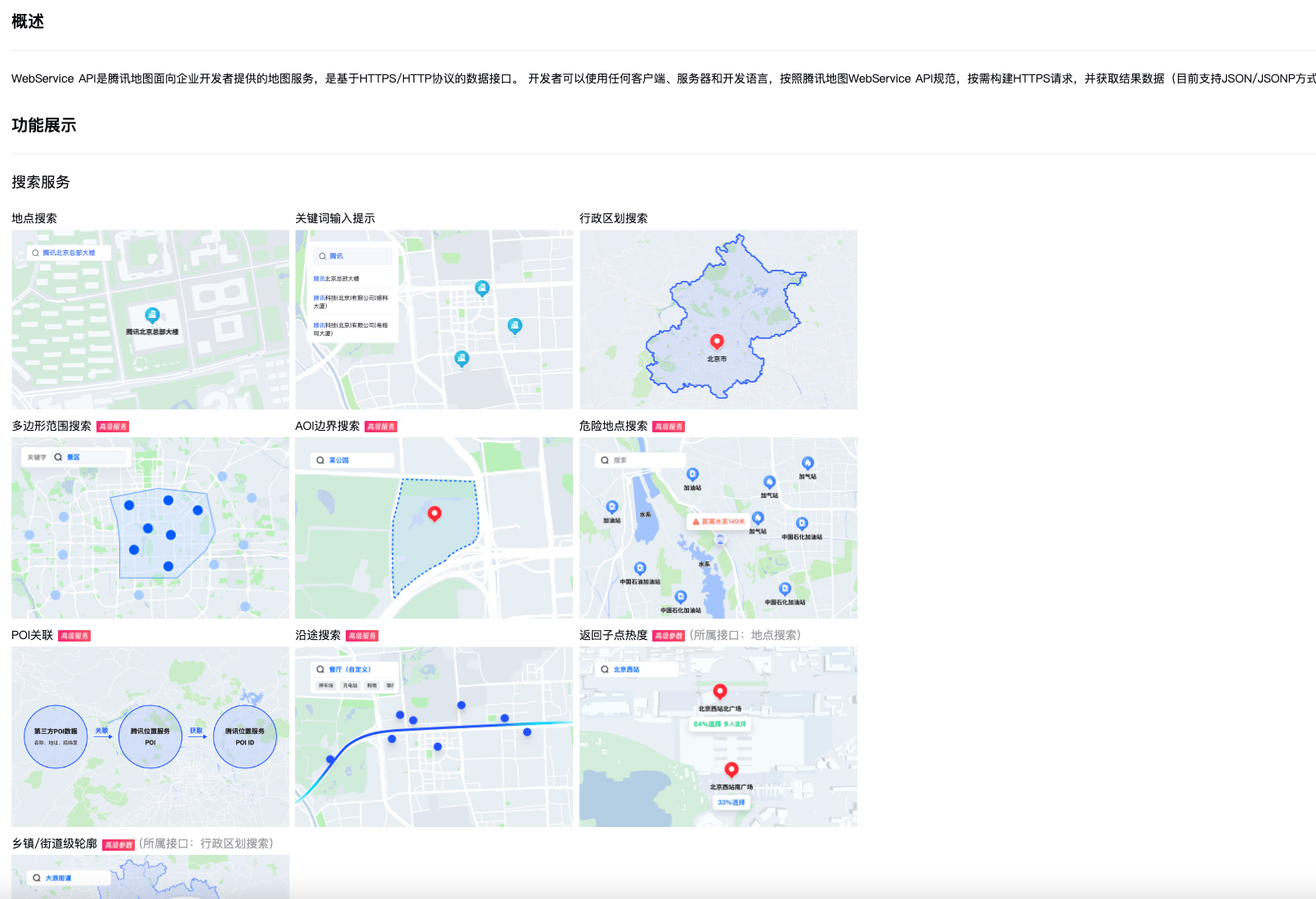
Task: Click the 高级参数 badge beside 乡镇/街道级轮廓
Action: click(x=119, y=845)
